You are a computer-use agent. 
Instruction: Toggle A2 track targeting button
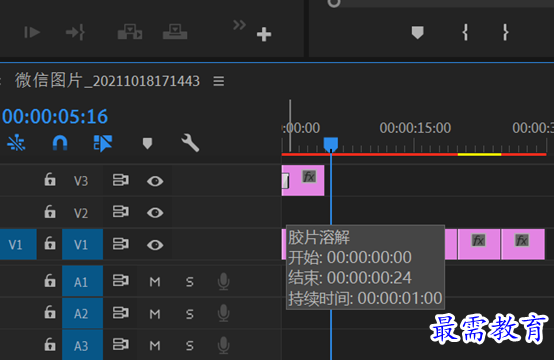click(82, 313)
